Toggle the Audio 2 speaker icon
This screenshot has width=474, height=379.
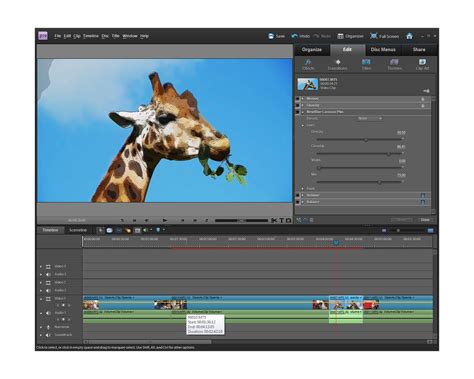48,291
